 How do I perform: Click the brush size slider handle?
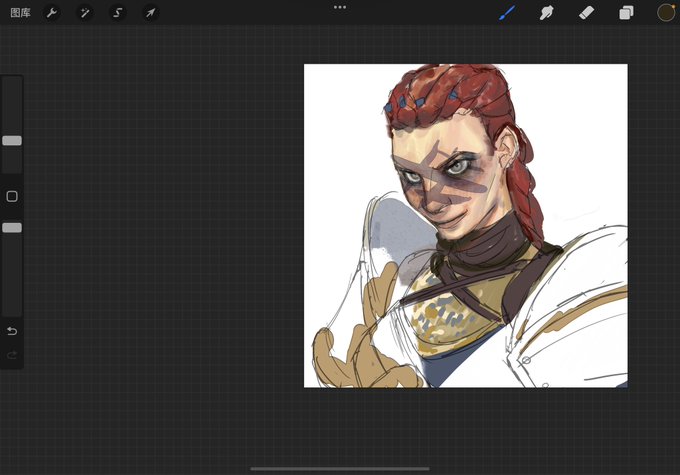pos(12,141)
